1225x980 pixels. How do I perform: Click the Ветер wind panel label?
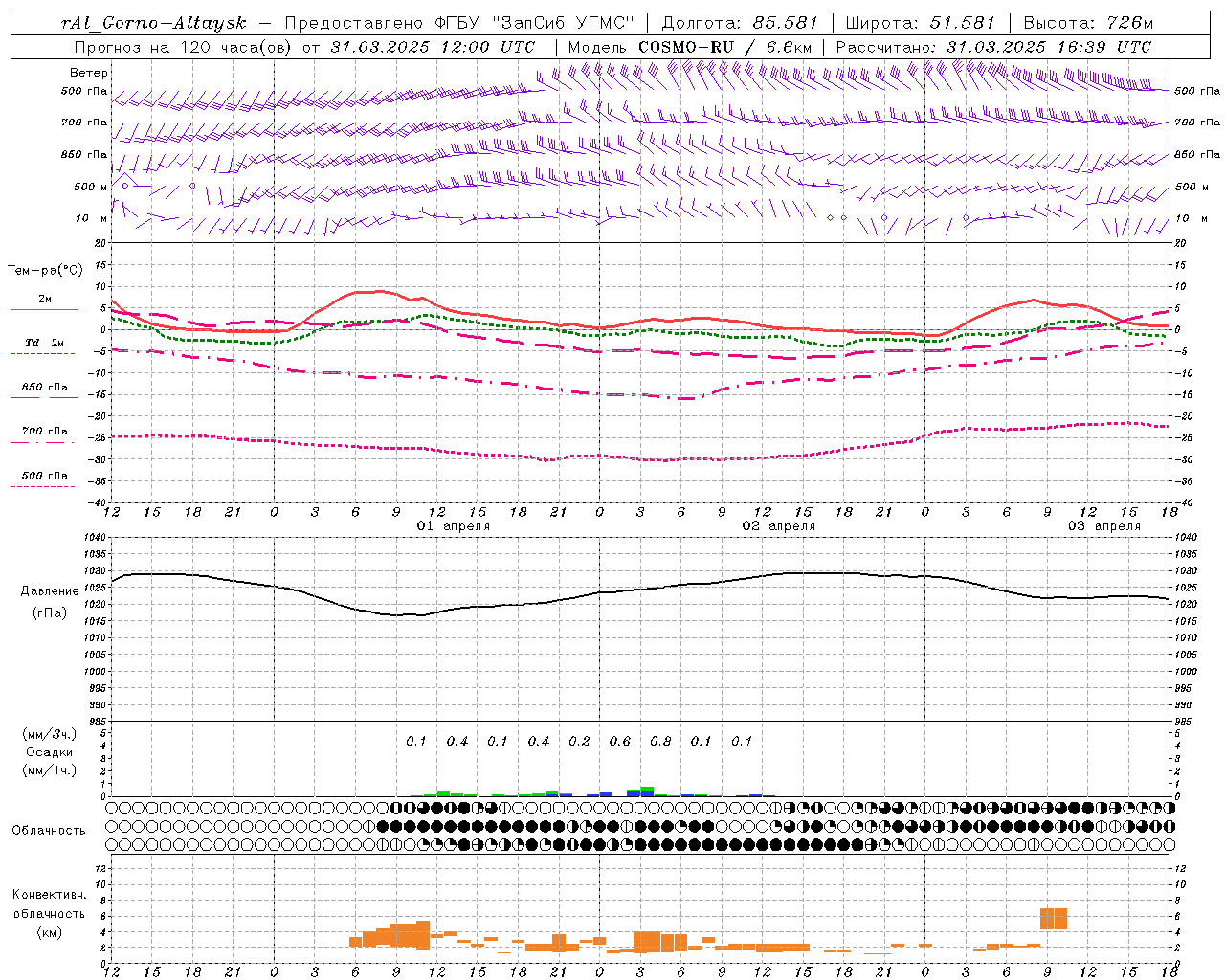(x=89, y=73)
